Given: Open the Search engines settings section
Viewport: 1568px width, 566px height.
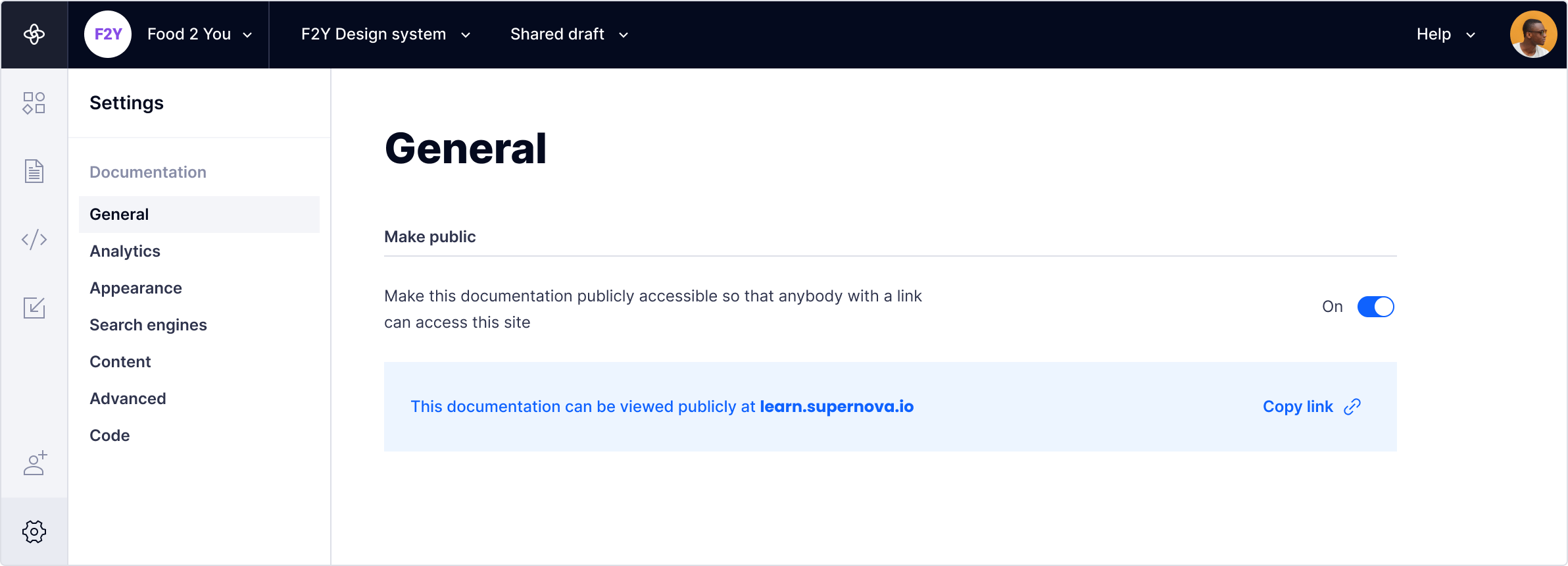Looking at the screenshot, I should [148, 324].
